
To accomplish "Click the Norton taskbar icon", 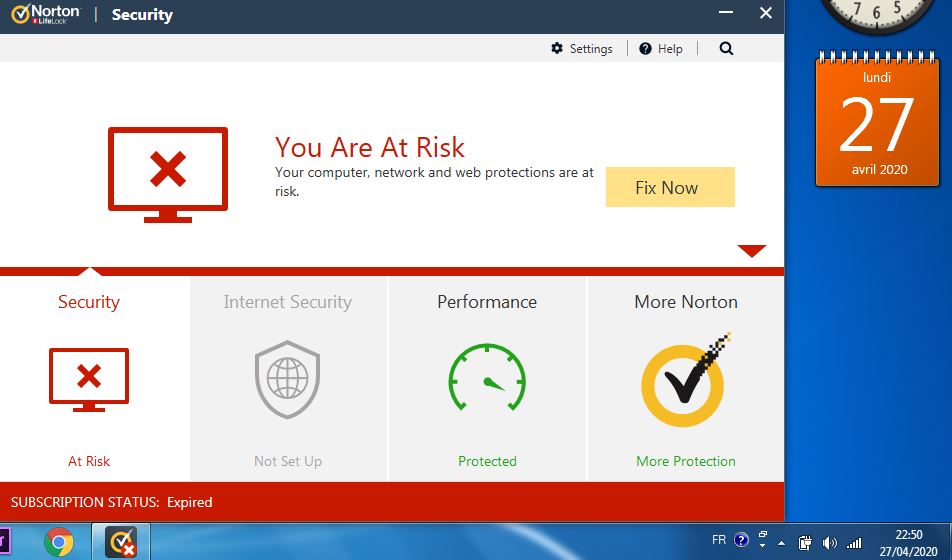I will pyautogui.click(x=121, y=542).
